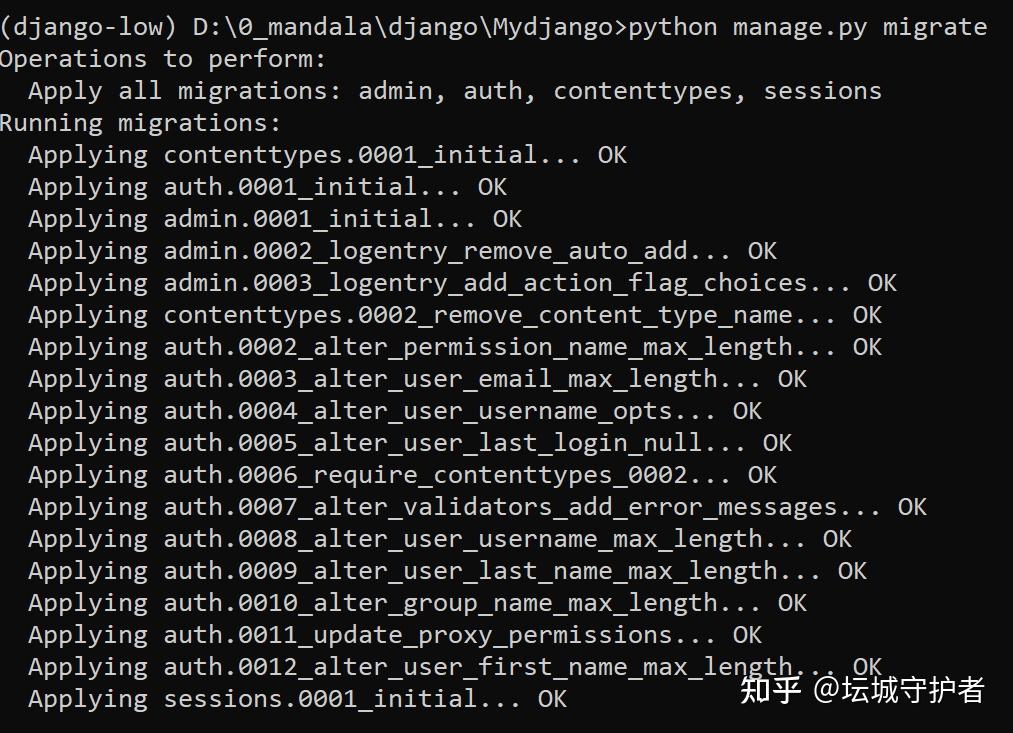Click the auth.0004_alter_user_username_opts line
The image size is (1013, 733).
[395, 411]
